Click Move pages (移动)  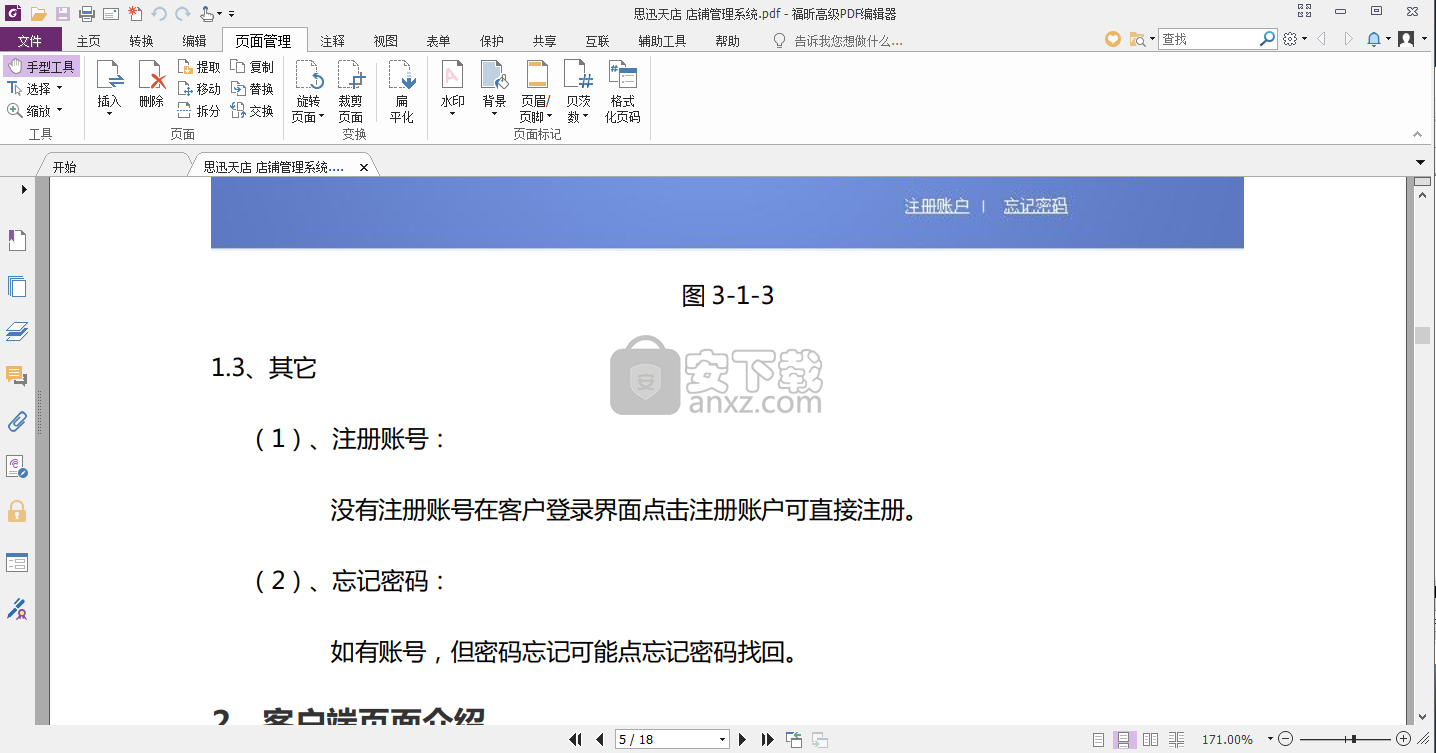tap(199, 89)
